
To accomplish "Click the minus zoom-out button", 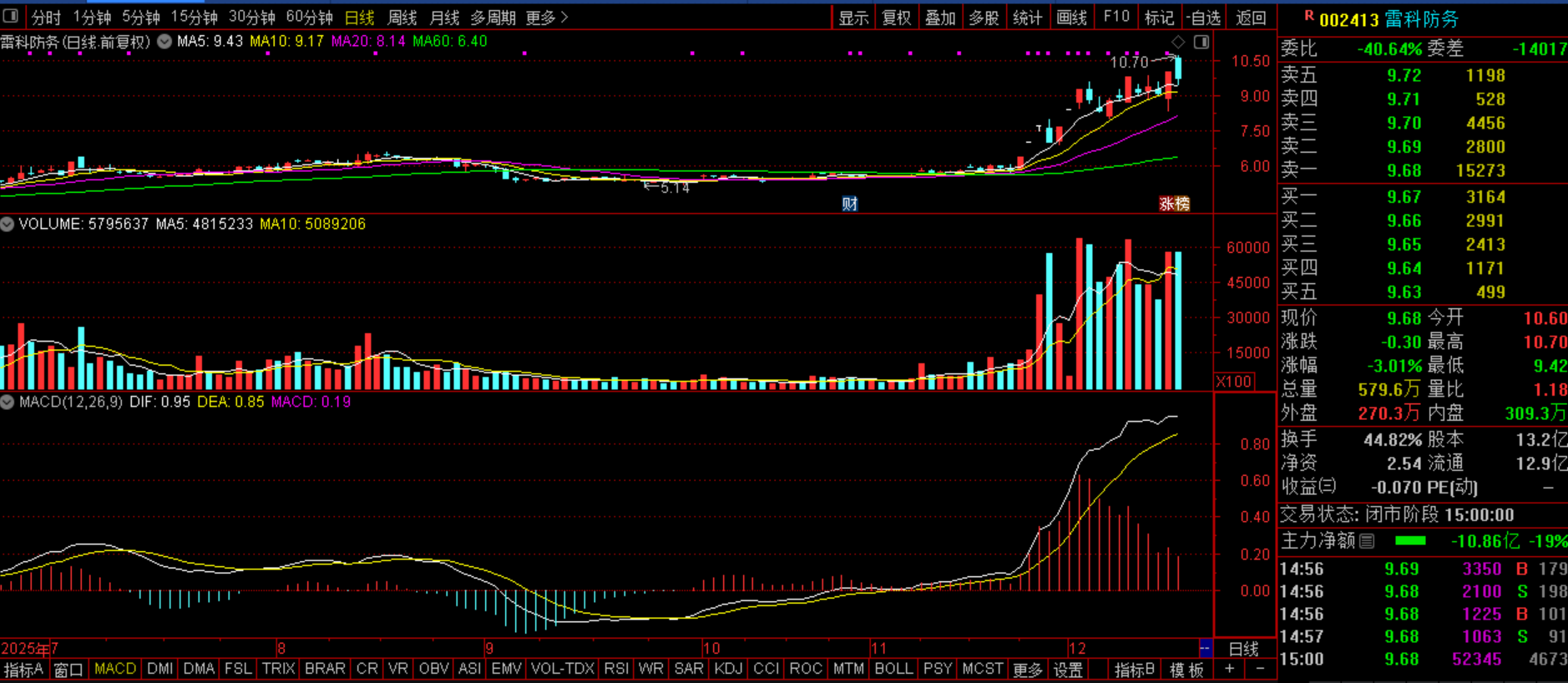I will pos(1260,670).
